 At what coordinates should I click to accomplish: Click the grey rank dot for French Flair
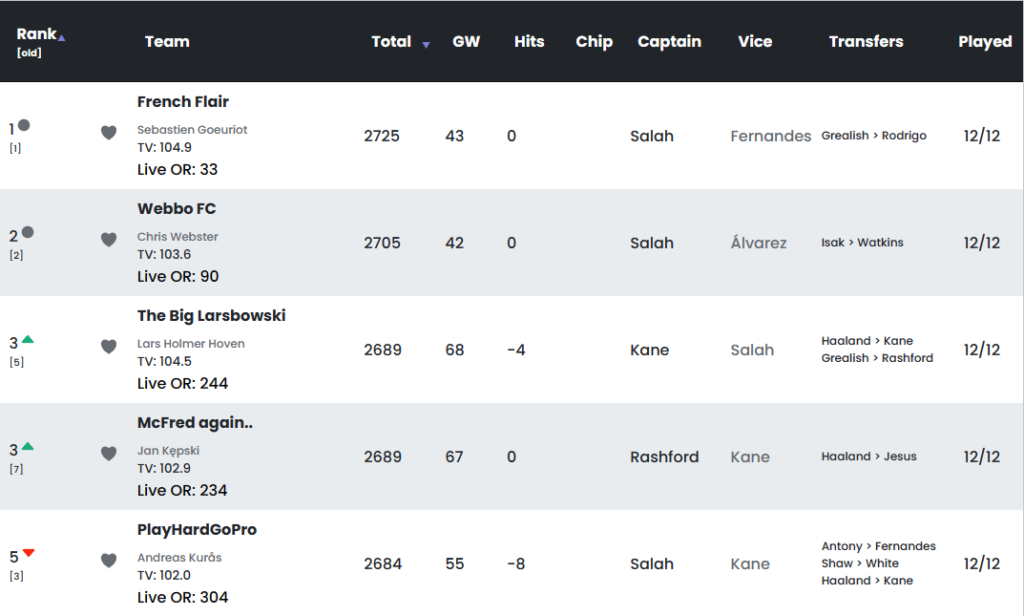click(x=24, y=125)
